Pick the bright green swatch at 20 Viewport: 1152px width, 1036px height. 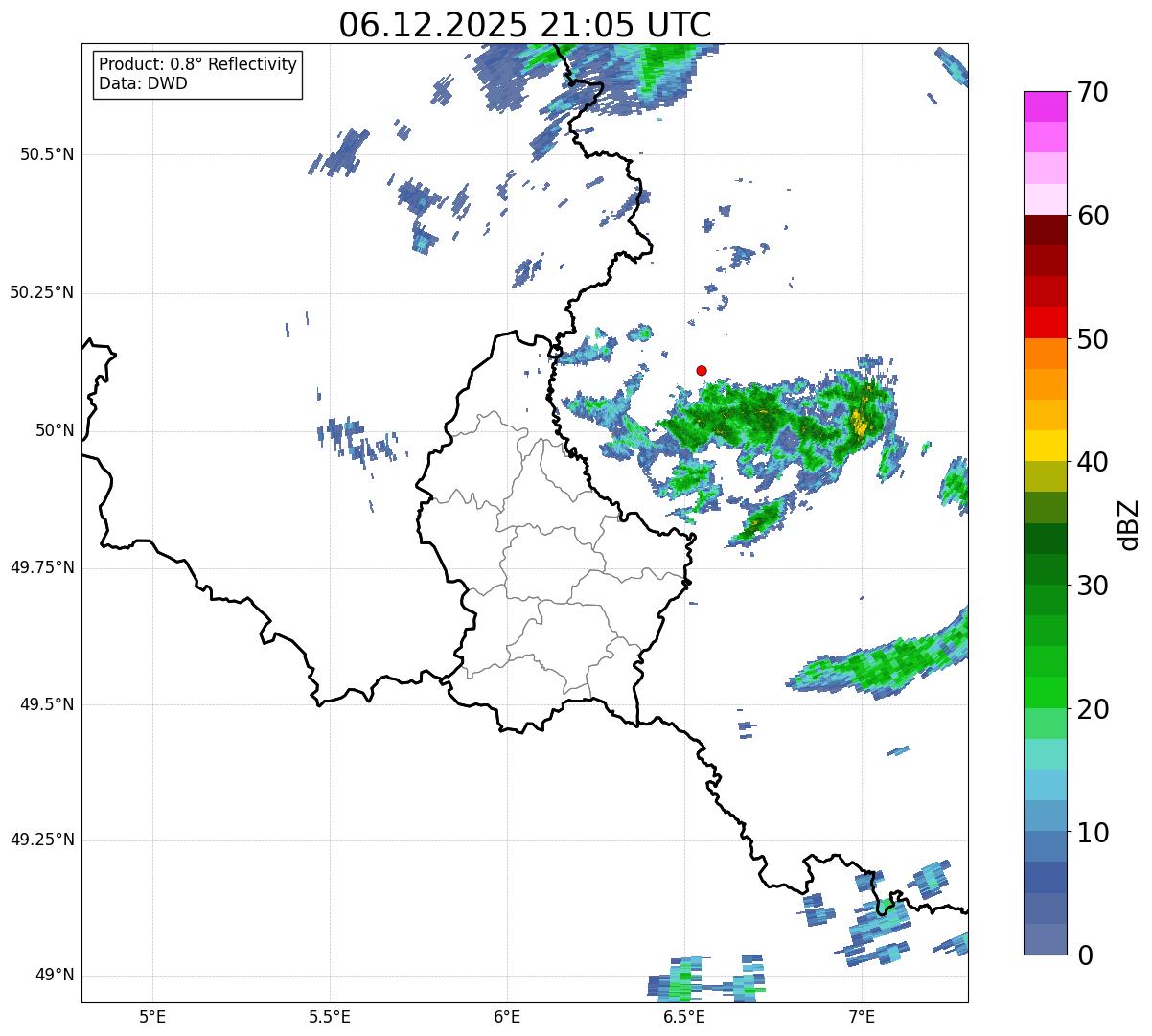click(x=1045, y=693)
